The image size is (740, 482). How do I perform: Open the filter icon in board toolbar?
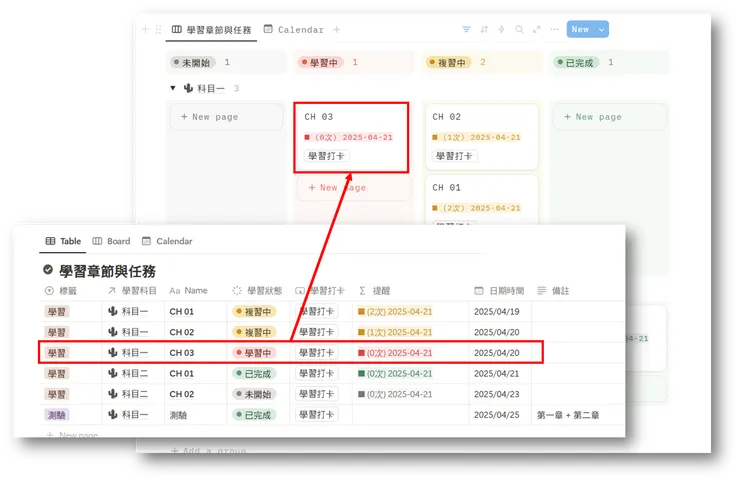coord(466,29)
